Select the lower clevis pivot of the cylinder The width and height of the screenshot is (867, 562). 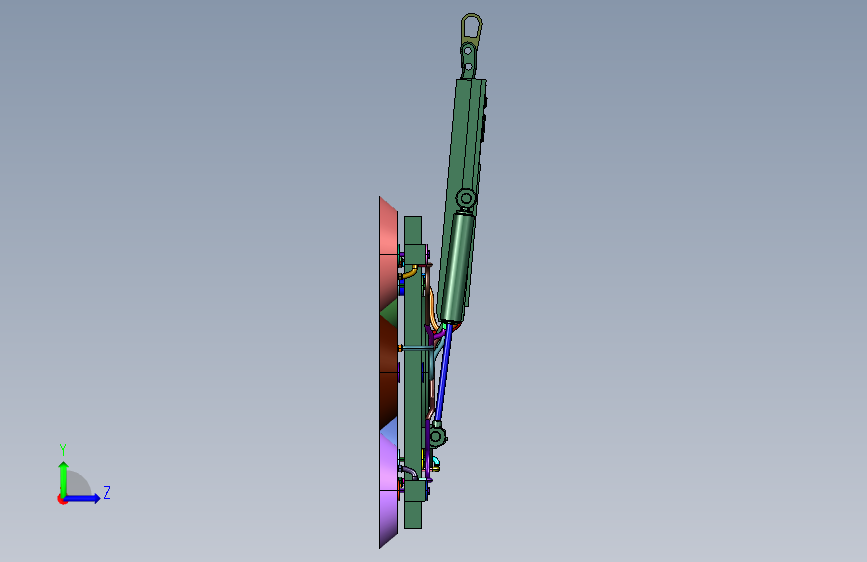click(x=437, y=435)
